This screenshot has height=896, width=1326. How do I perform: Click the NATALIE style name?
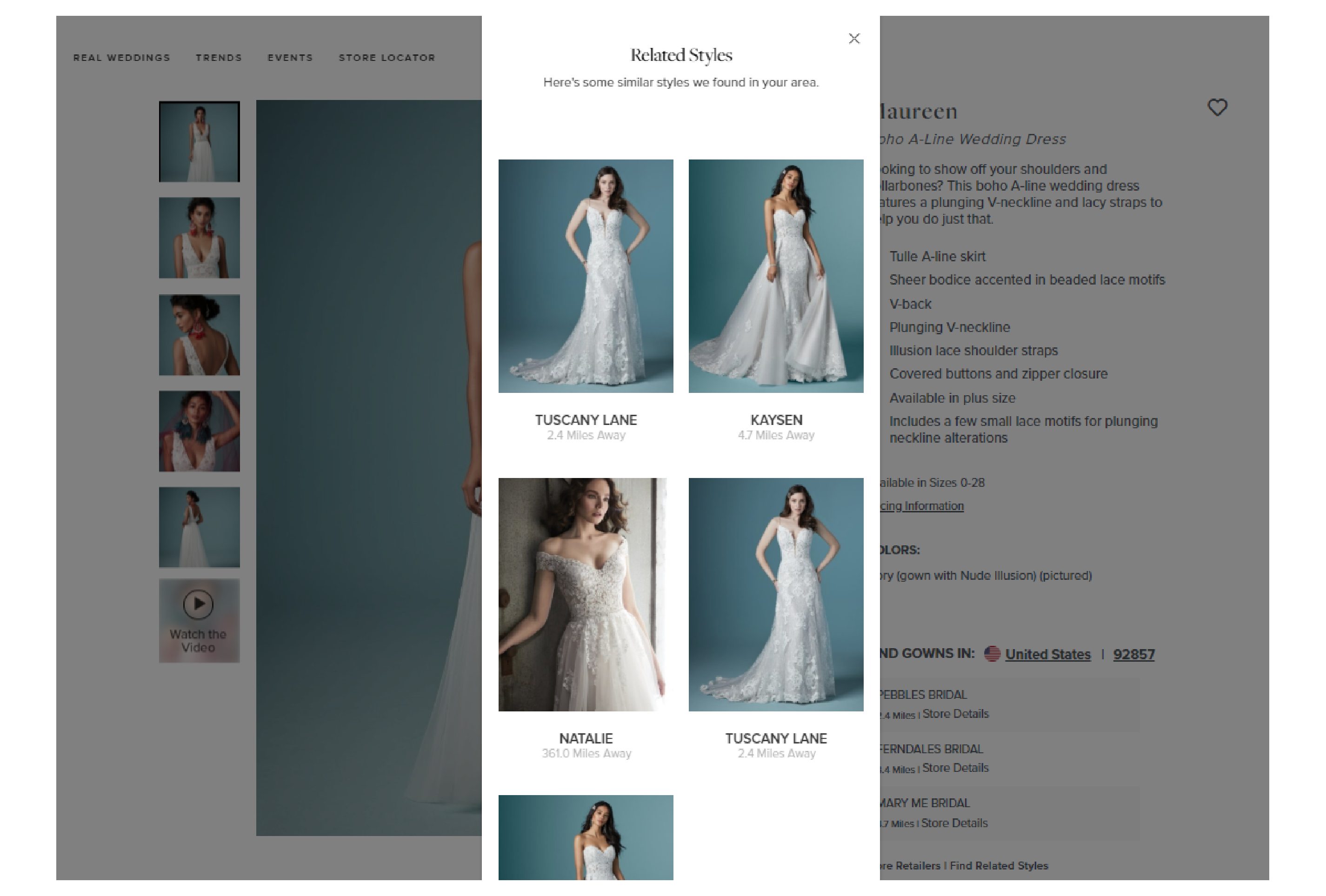pos(586,738)
